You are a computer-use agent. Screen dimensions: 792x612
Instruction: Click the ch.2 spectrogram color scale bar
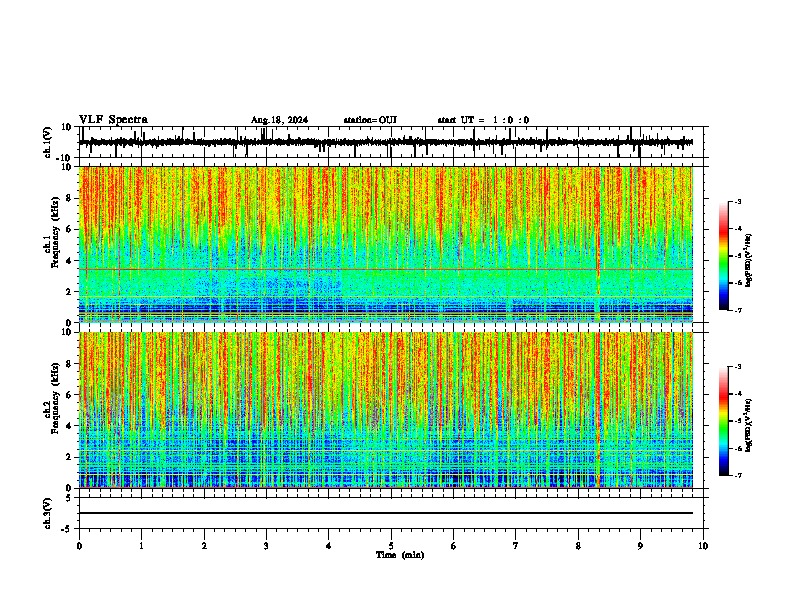[723, 421]
